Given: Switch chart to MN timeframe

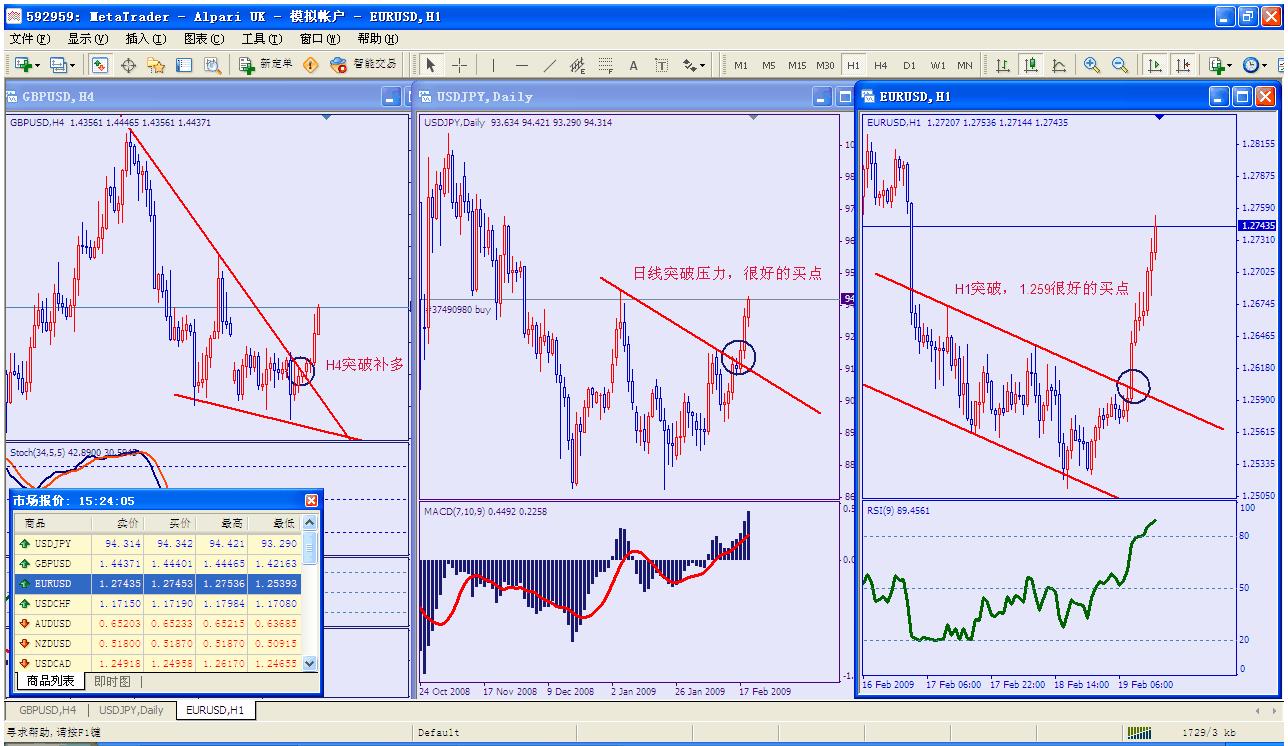Looking at the screenshot, I should tap(964, 65).
